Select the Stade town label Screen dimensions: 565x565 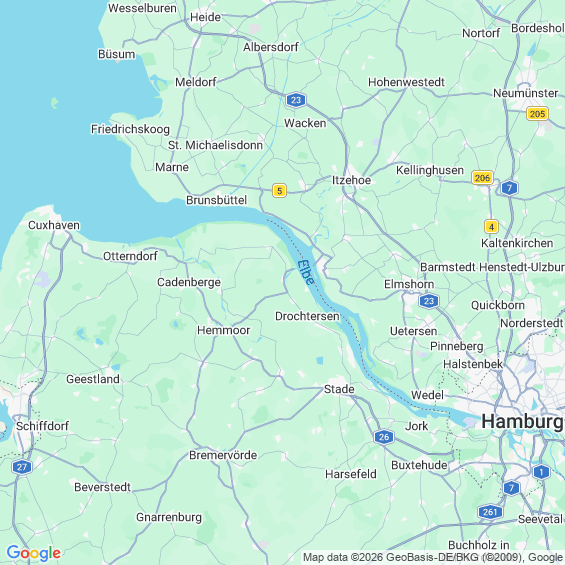tap(339, 389)
